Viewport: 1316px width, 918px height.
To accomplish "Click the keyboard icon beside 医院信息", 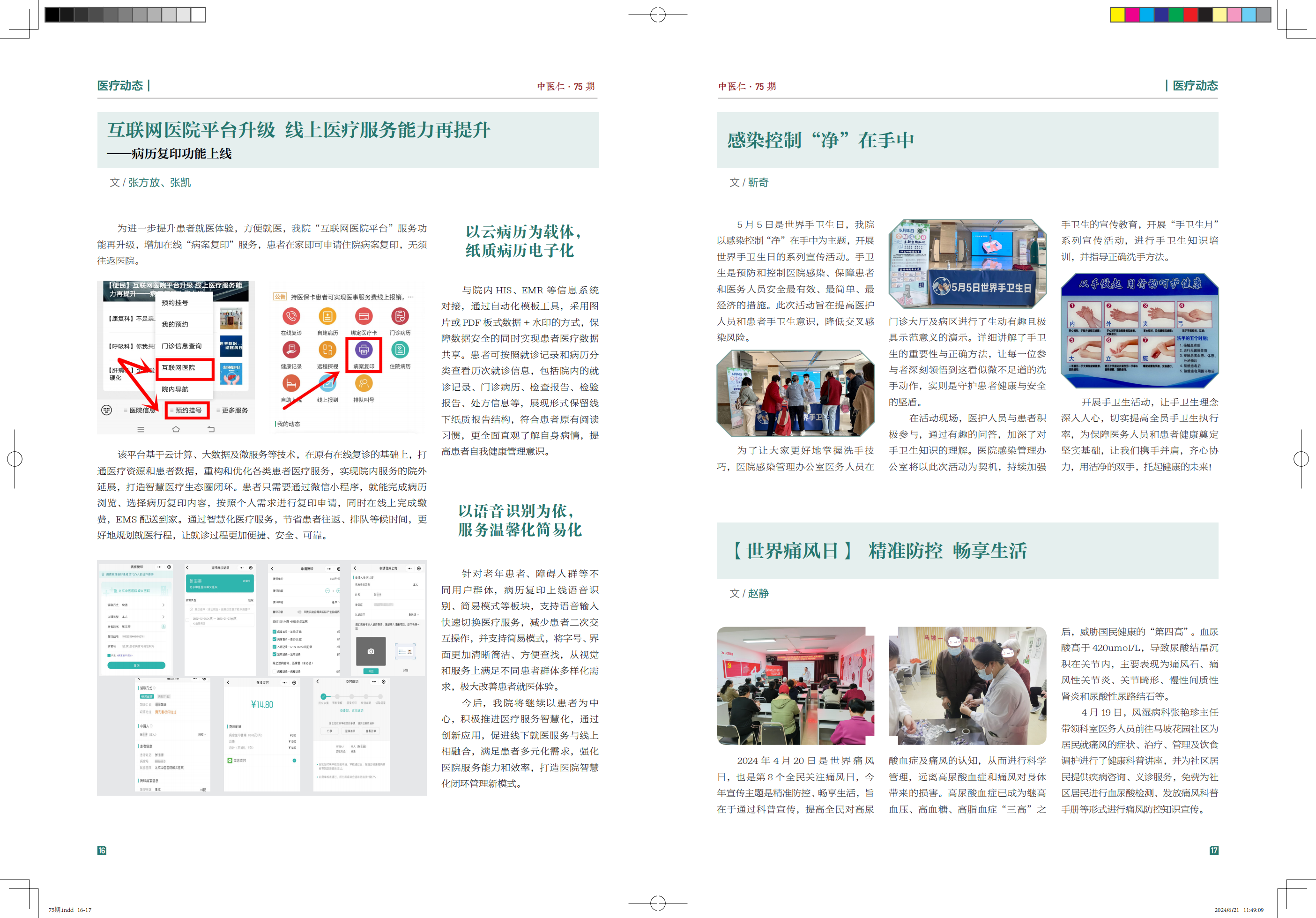I will (106, 410).
